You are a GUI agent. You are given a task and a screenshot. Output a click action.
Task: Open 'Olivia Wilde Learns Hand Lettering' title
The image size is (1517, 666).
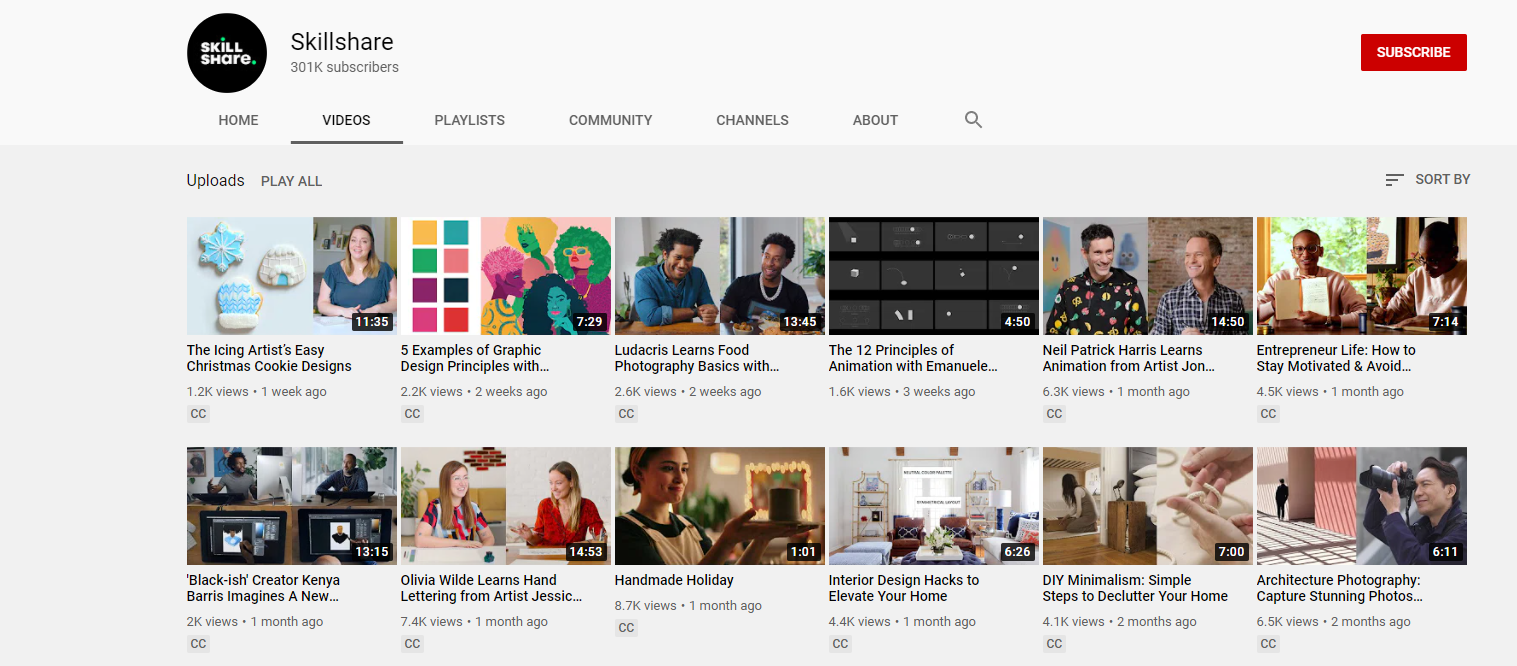pyautogui.click(x=492, y=588)
